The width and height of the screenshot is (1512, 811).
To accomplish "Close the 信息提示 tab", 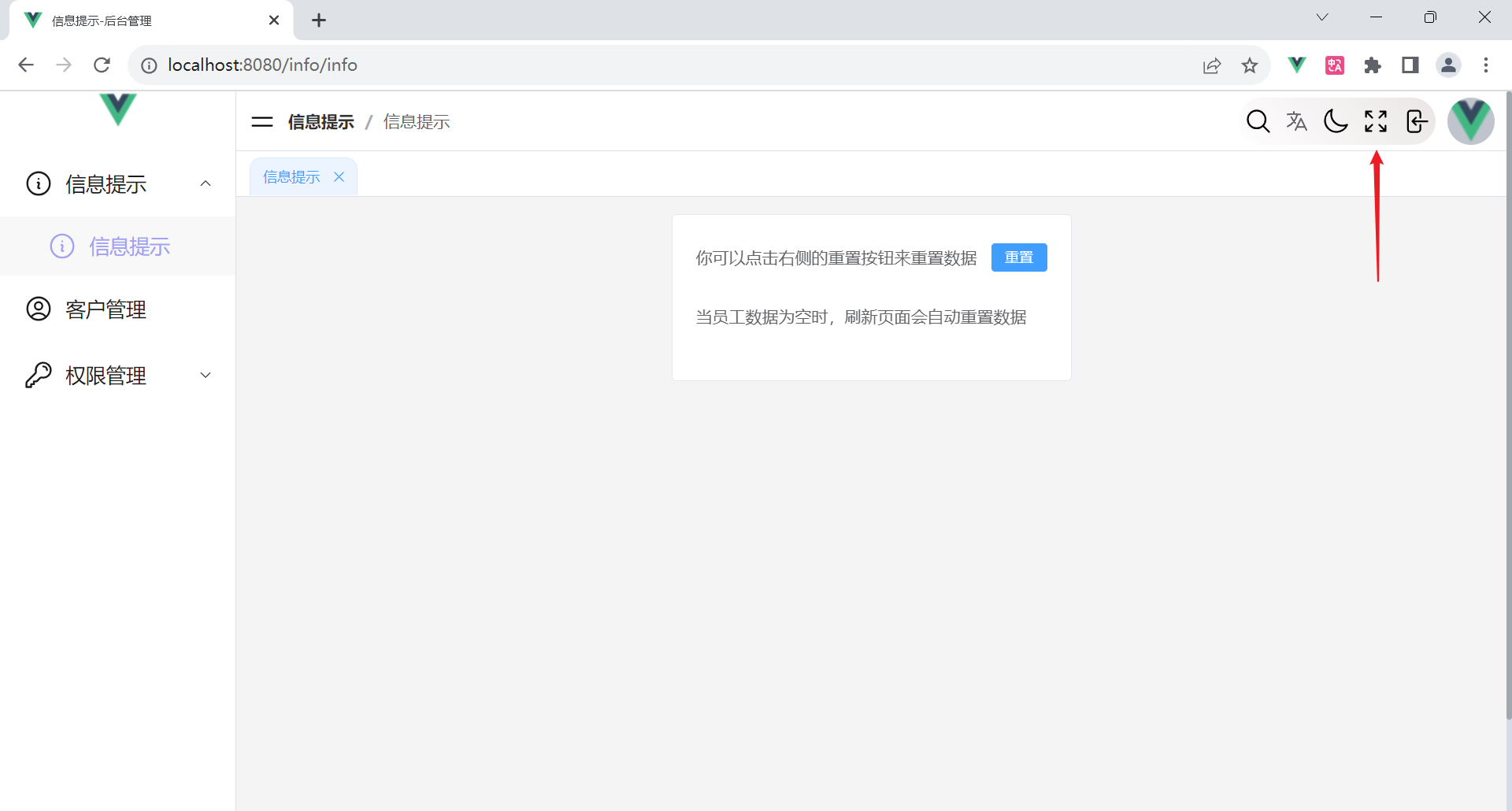I will click(x=339, y=177).
